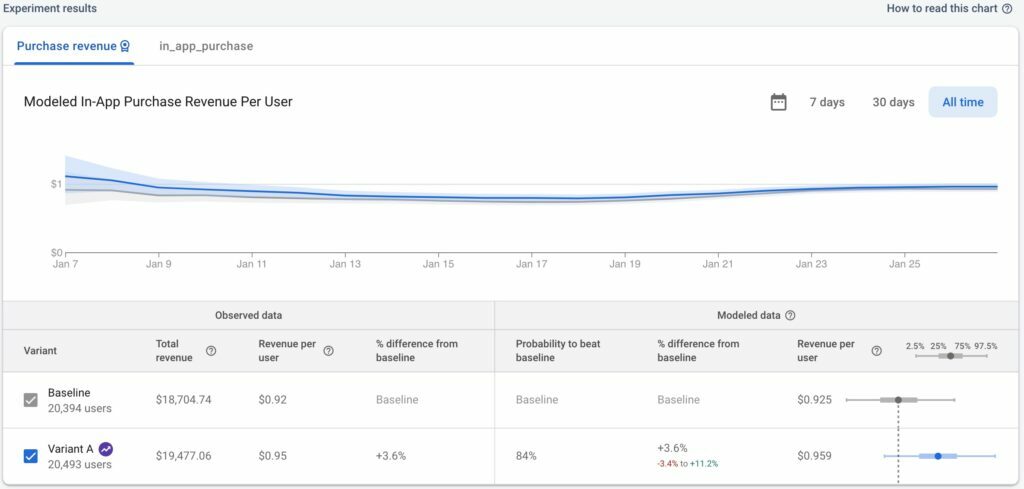Click the modeled revenue value $0.959
The height and width of the screenshot is (489, 1024).
(814, 456)
